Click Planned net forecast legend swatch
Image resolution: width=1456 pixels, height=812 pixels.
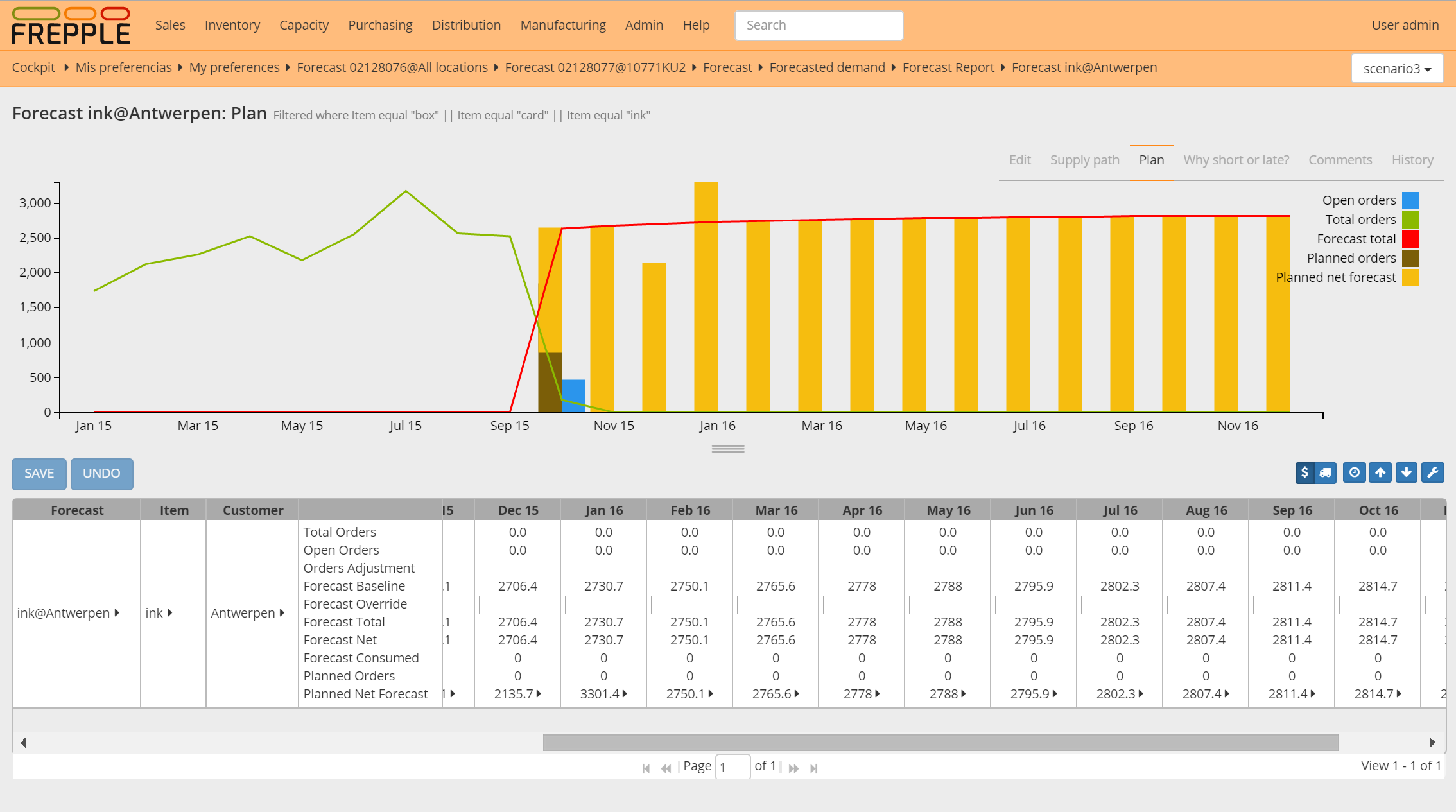[x=1410, y=277]
